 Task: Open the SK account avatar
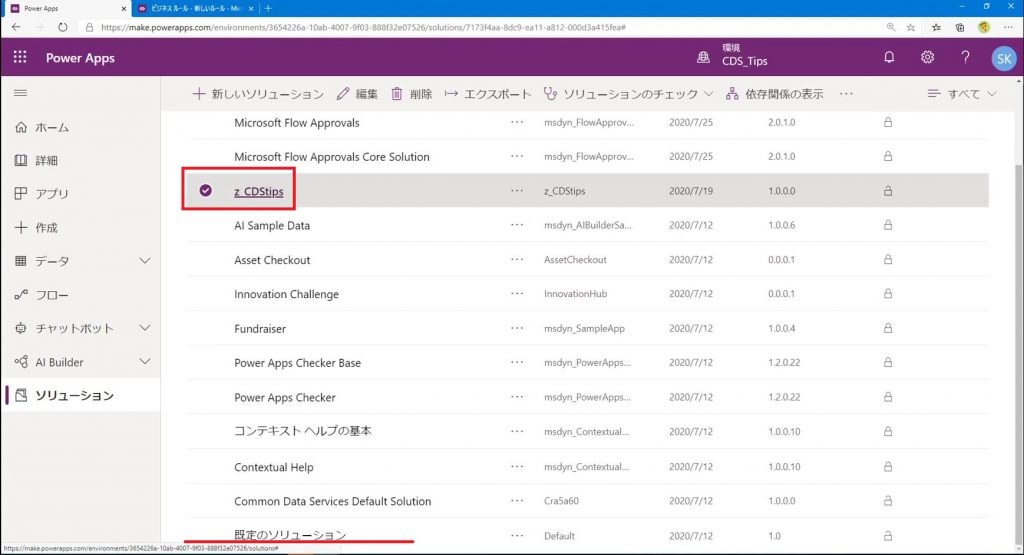[x=1004, y=59]
